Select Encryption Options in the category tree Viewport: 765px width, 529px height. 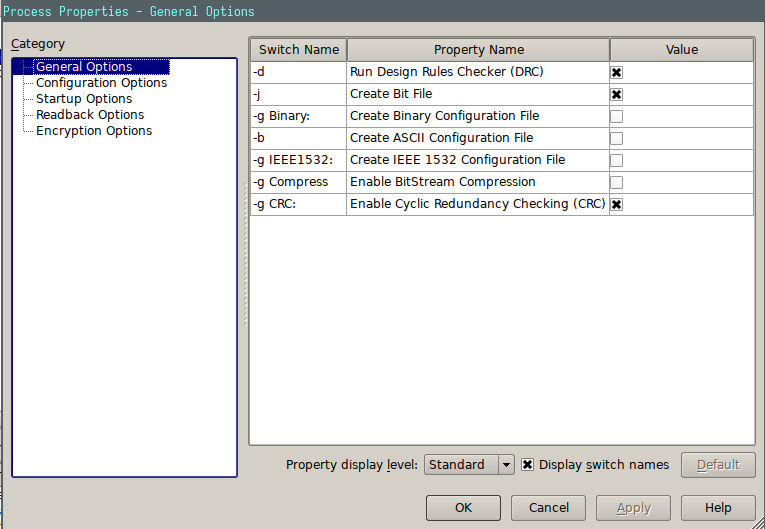tap(94, 131)
